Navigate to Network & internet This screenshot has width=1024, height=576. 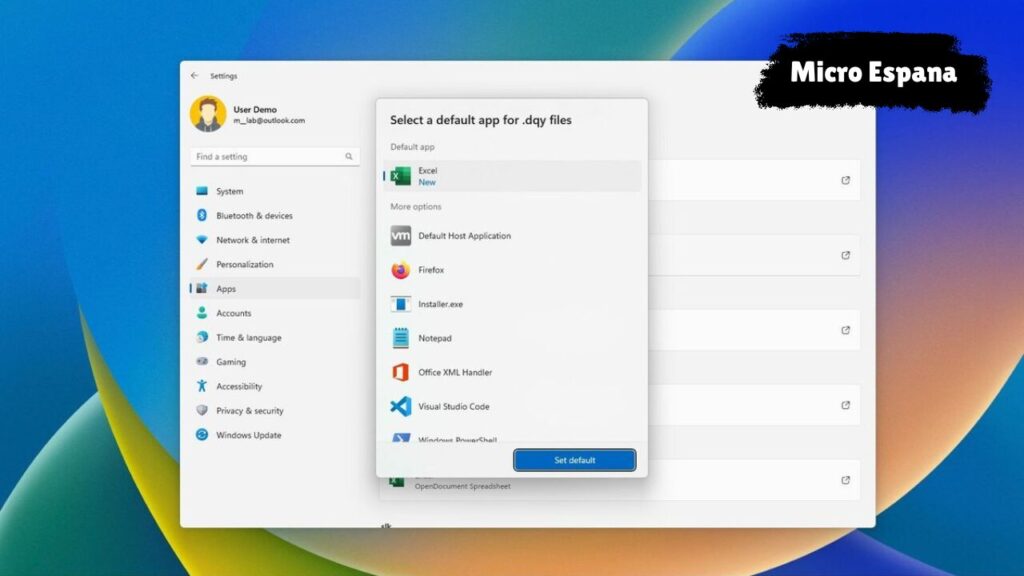(x=252, y=240)
